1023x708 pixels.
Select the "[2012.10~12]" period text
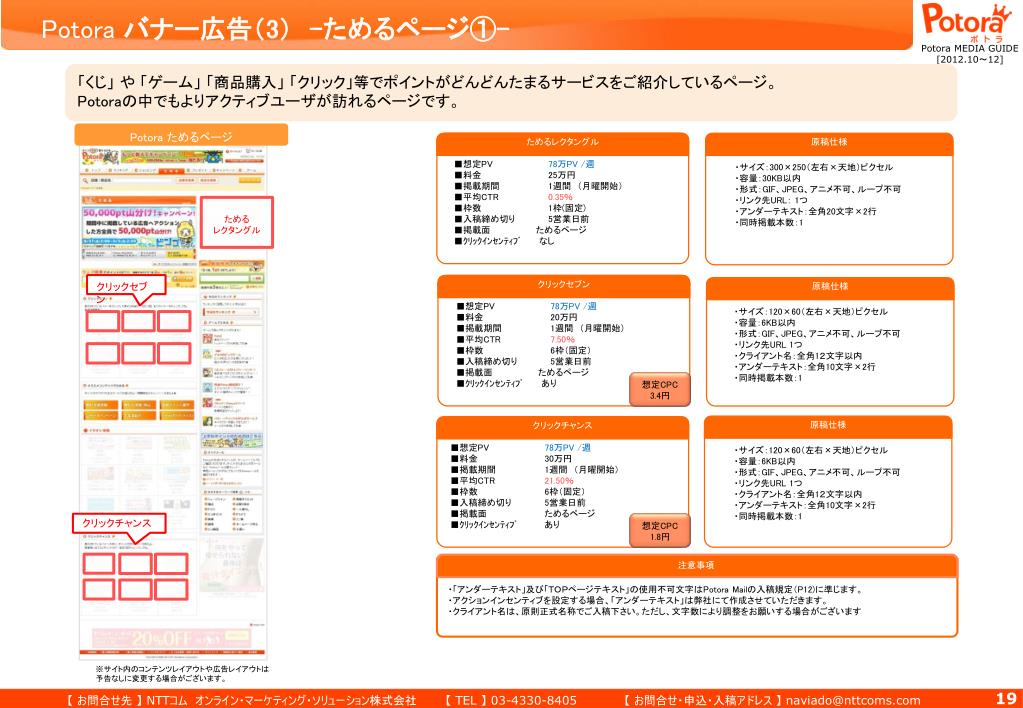pyautogui.click(x=970, y=59)
